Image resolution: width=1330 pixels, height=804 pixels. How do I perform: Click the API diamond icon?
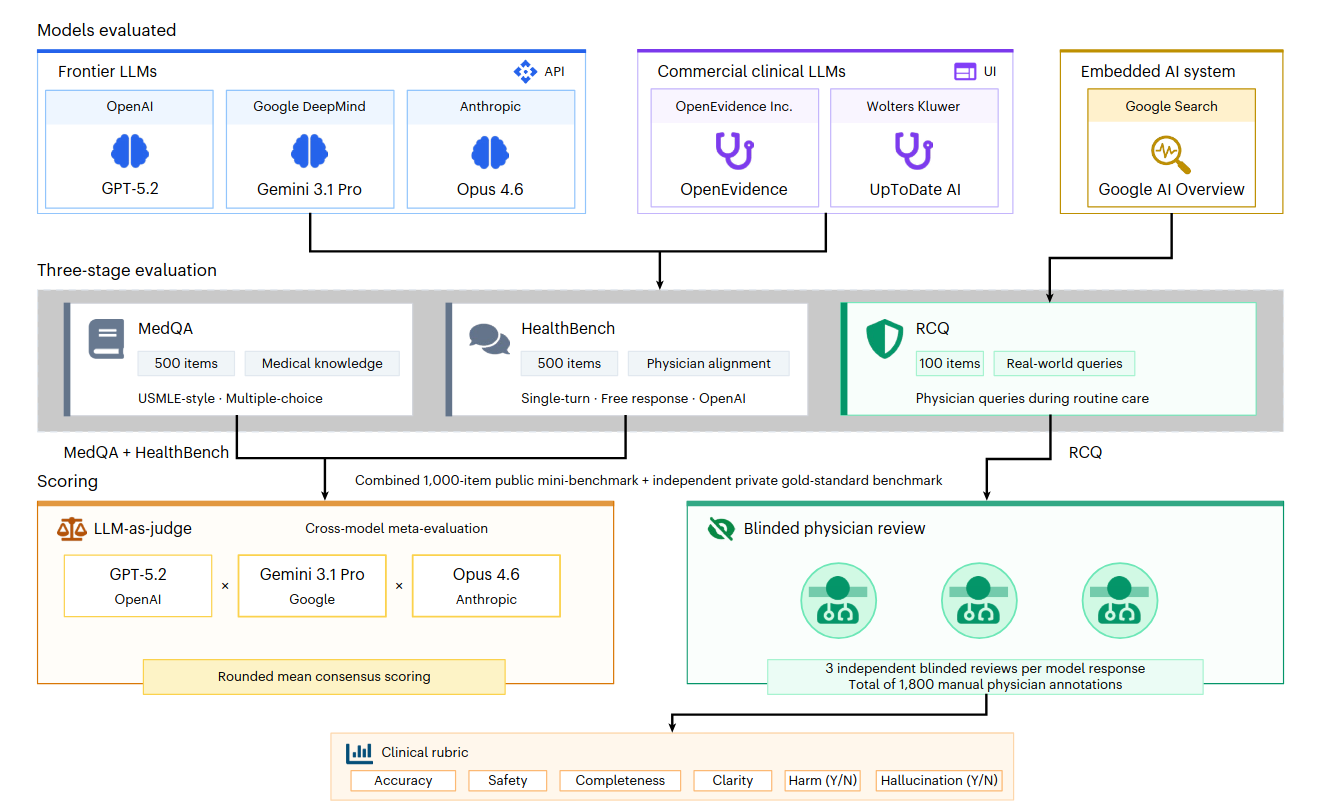(525, 71)
